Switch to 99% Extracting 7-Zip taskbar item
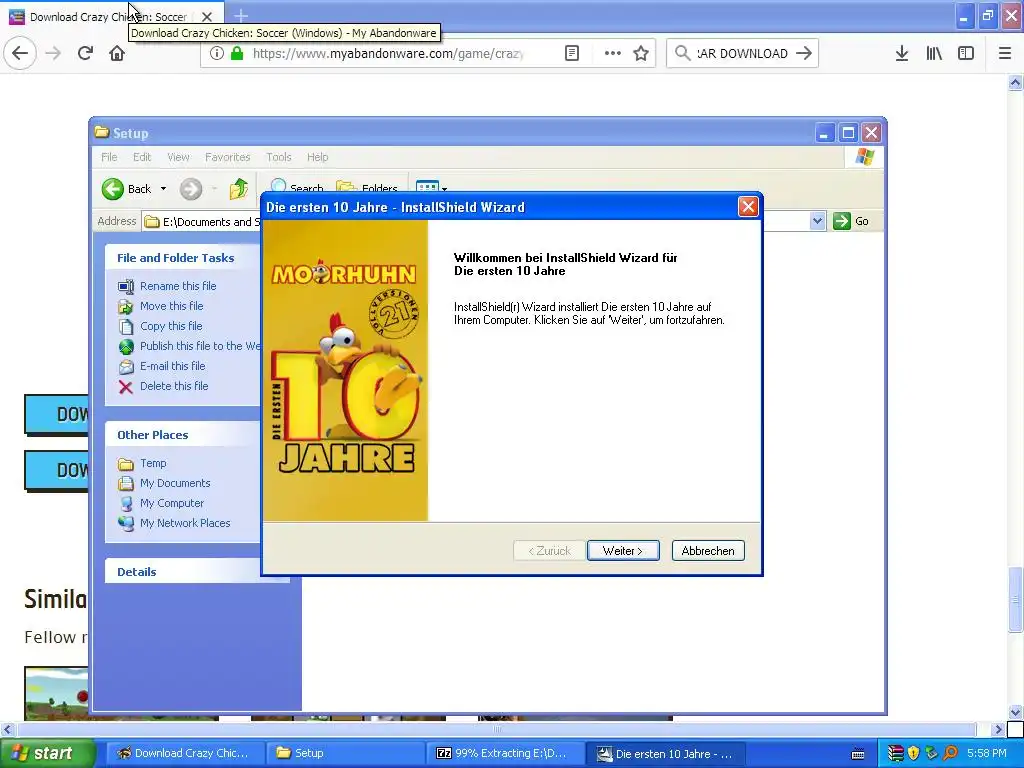 click(x=505, y=753)
